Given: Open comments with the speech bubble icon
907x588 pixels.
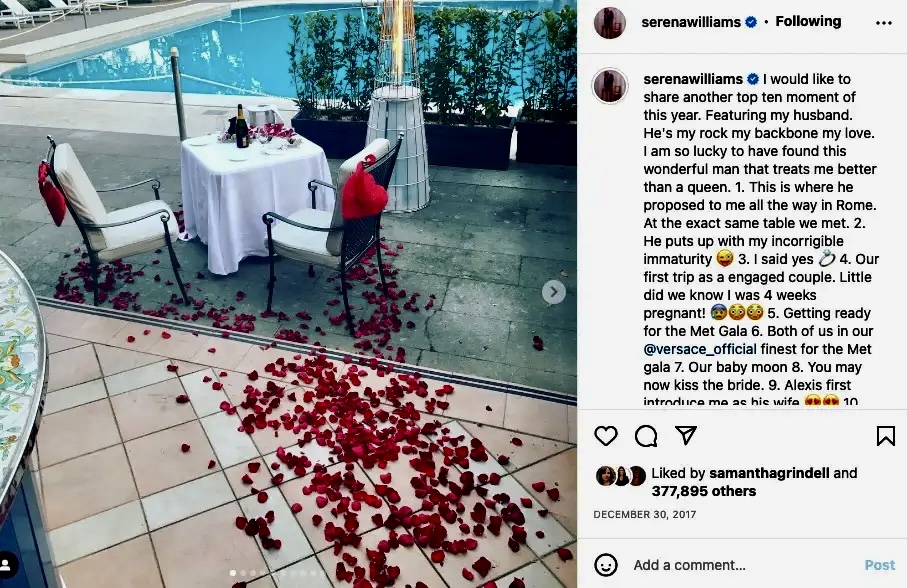Looking at the screenshot, I should (x=646, y=436).
